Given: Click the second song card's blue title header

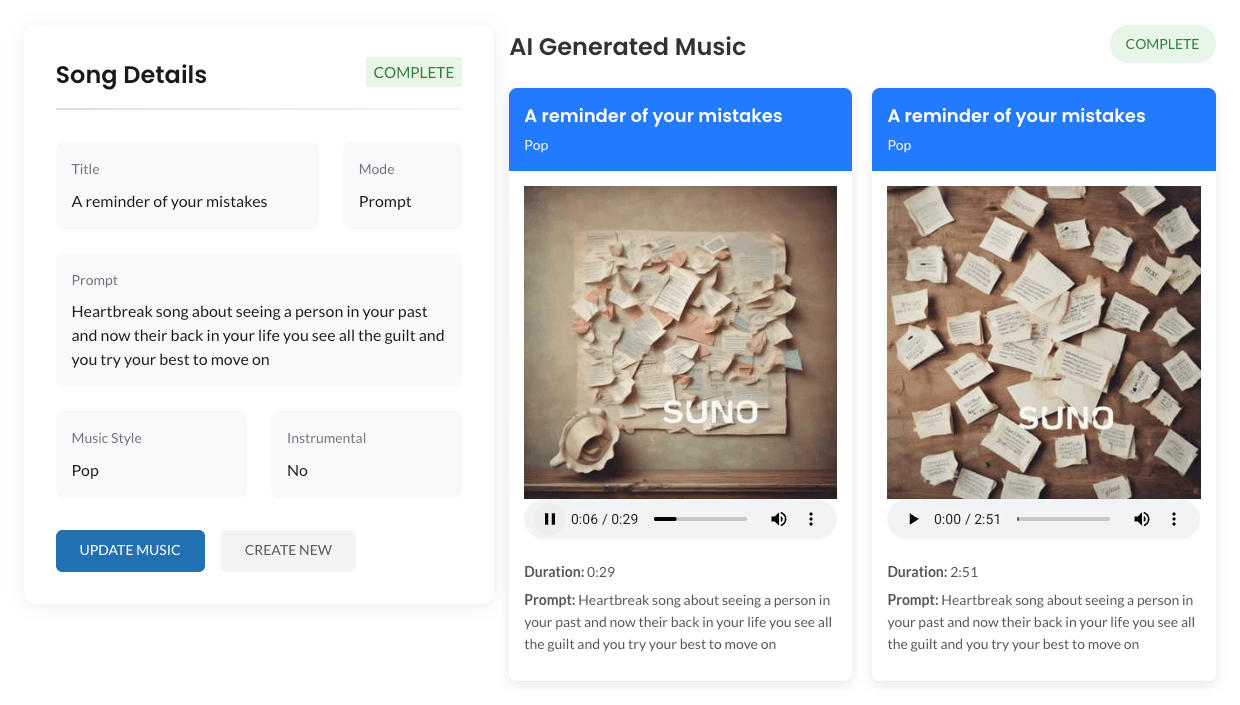Looking at the screenshot, I should [1043, 129].
